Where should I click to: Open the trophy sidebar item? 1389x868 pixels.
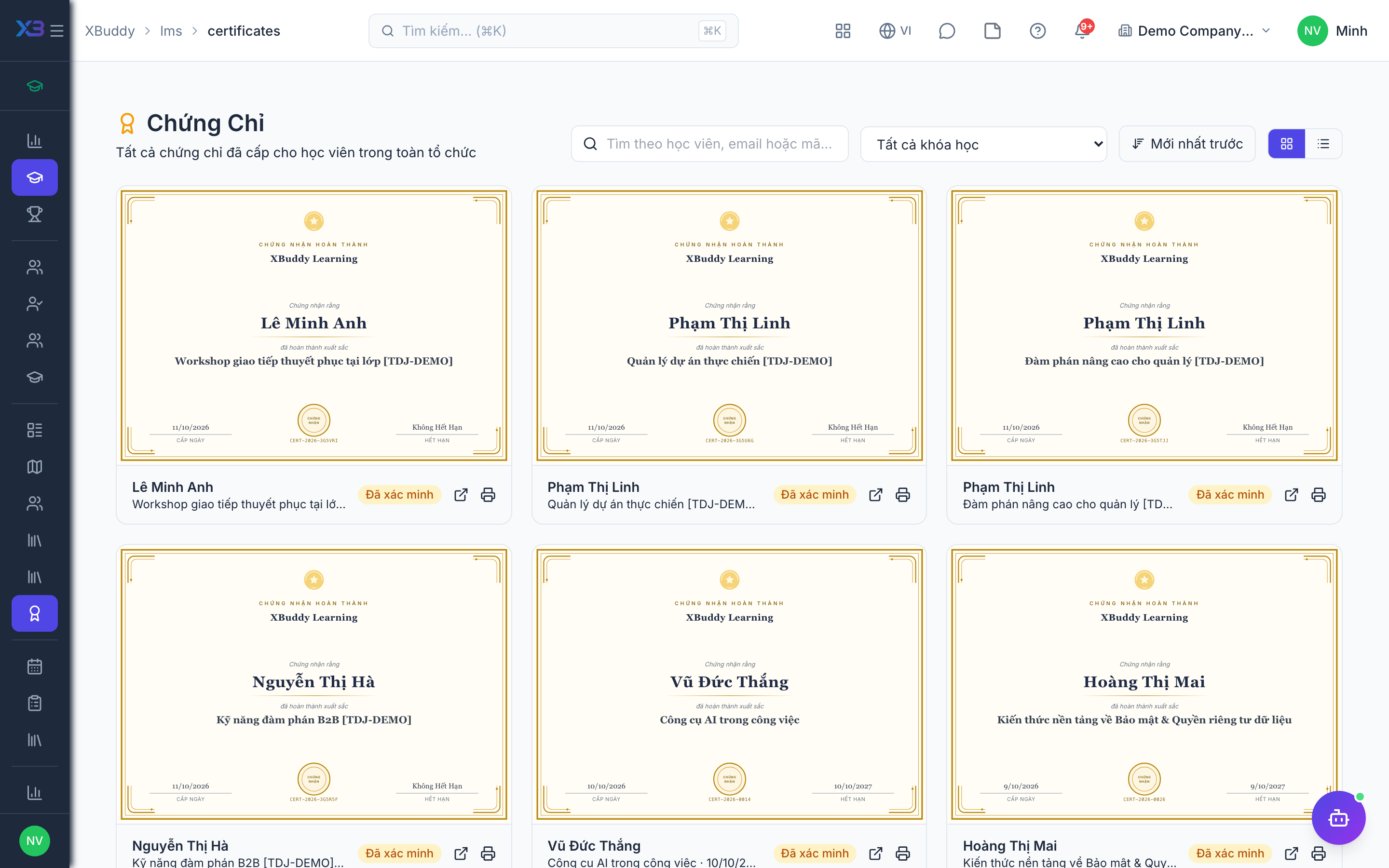pos(34,214)
